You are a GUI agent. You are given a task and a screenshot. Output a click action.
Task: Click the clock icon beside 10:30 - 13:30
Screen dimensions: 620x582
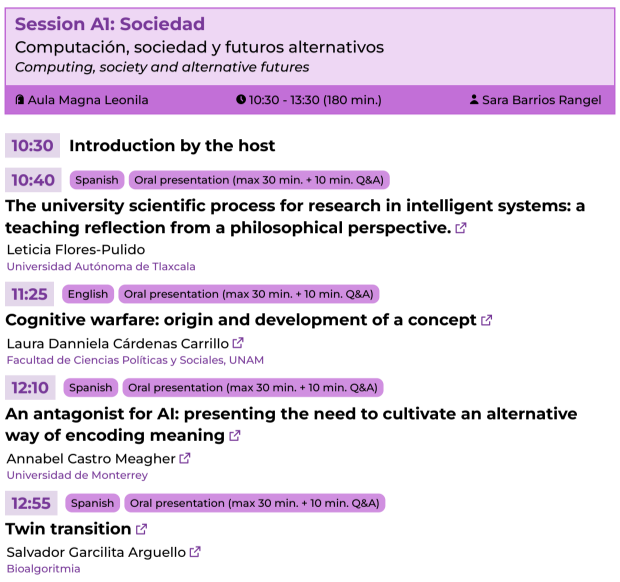click(240, 100)
